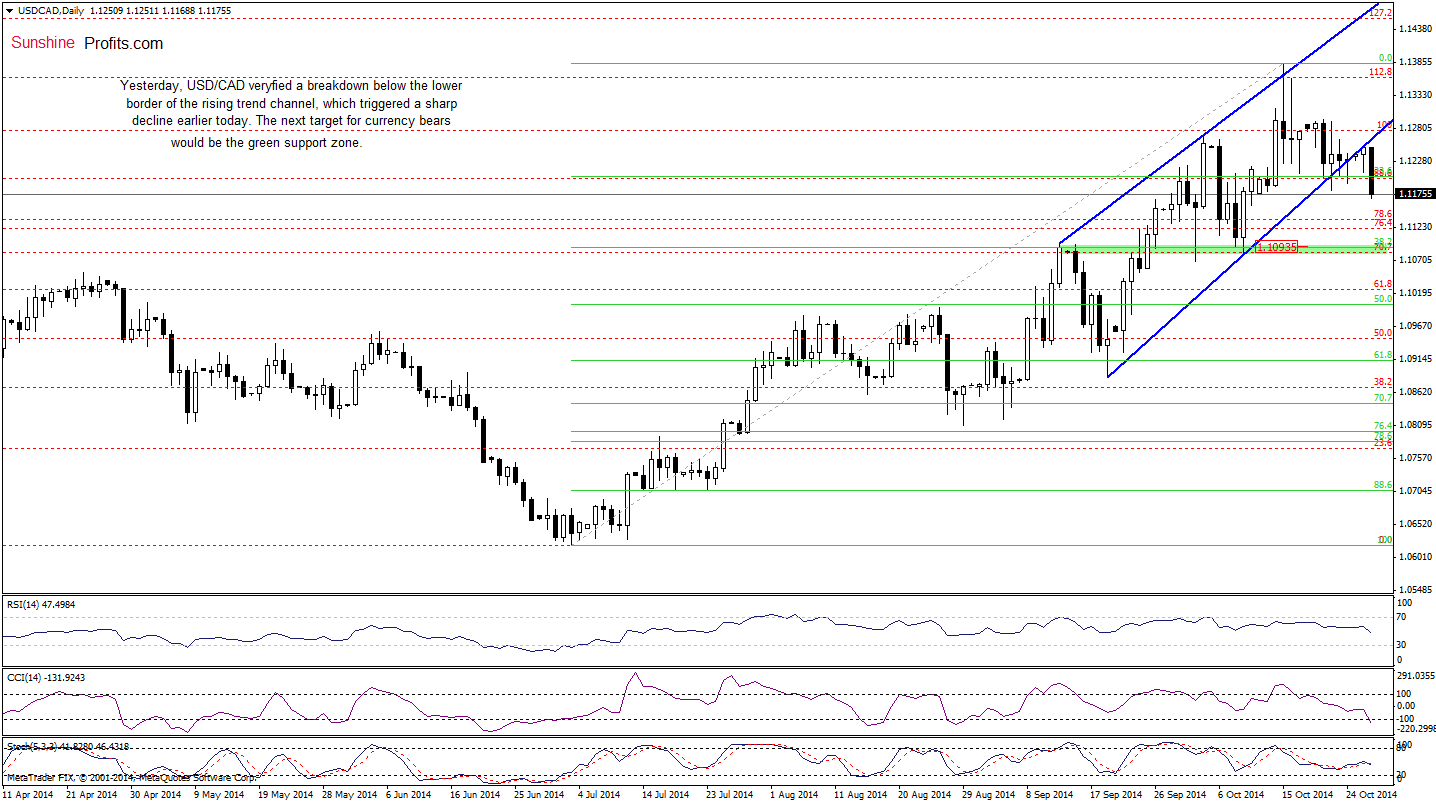Viewport: 1436px width, 803px height.
Task: Click the 1.06520 price axis label
Action: click(x=1415, y=524)
